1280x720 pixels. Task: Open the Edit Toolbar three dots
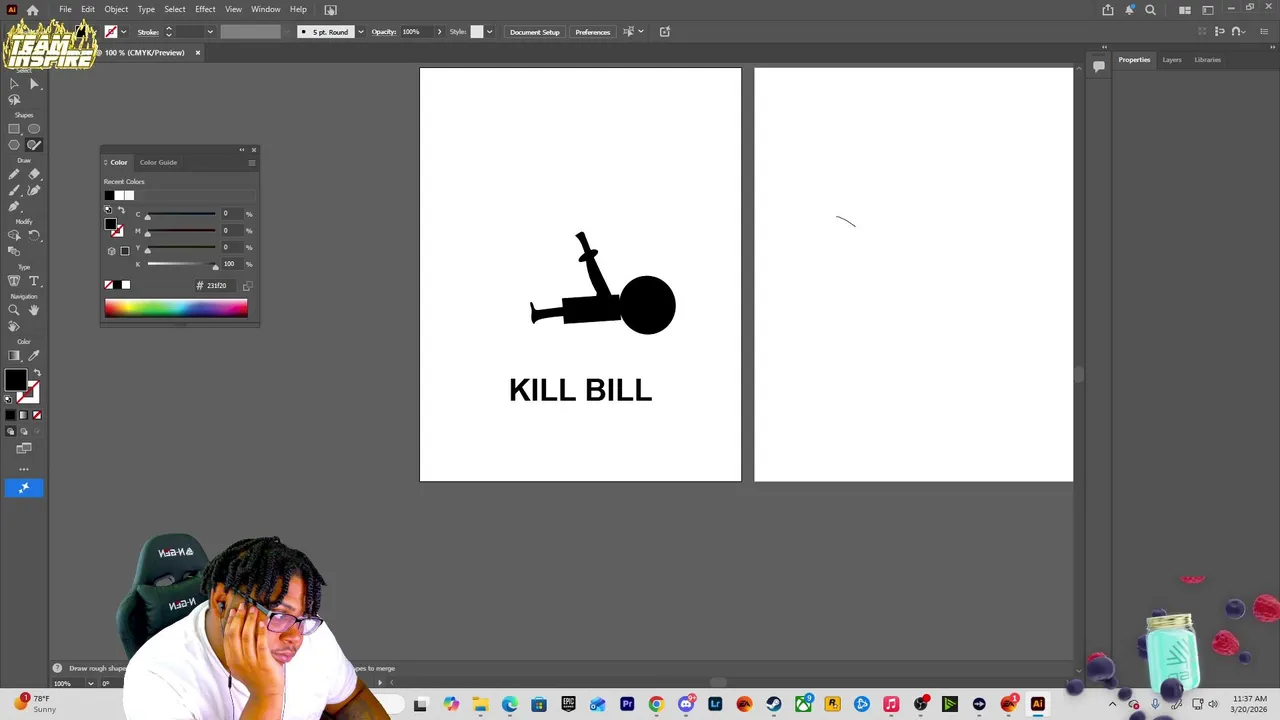click(24, 469)
